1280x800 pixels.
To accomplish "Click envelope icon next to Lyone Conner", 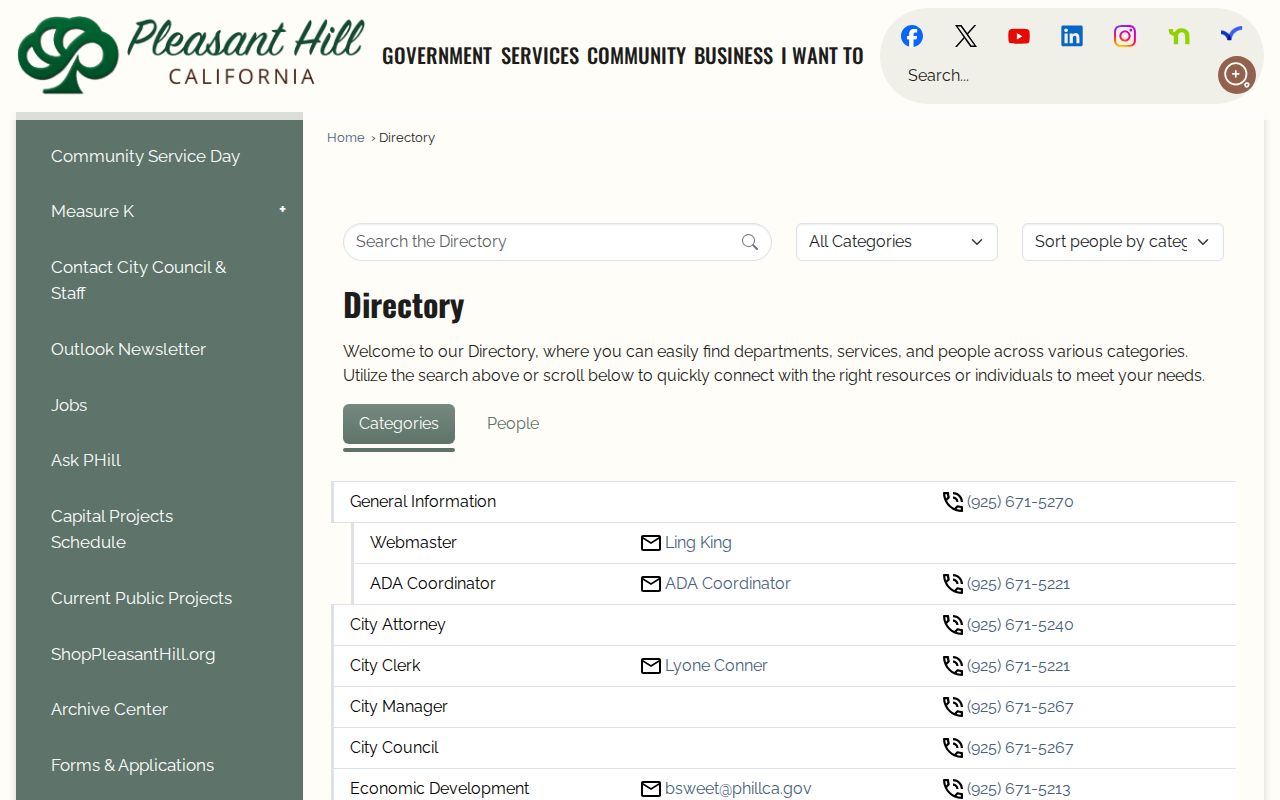I will coord(651,666).
